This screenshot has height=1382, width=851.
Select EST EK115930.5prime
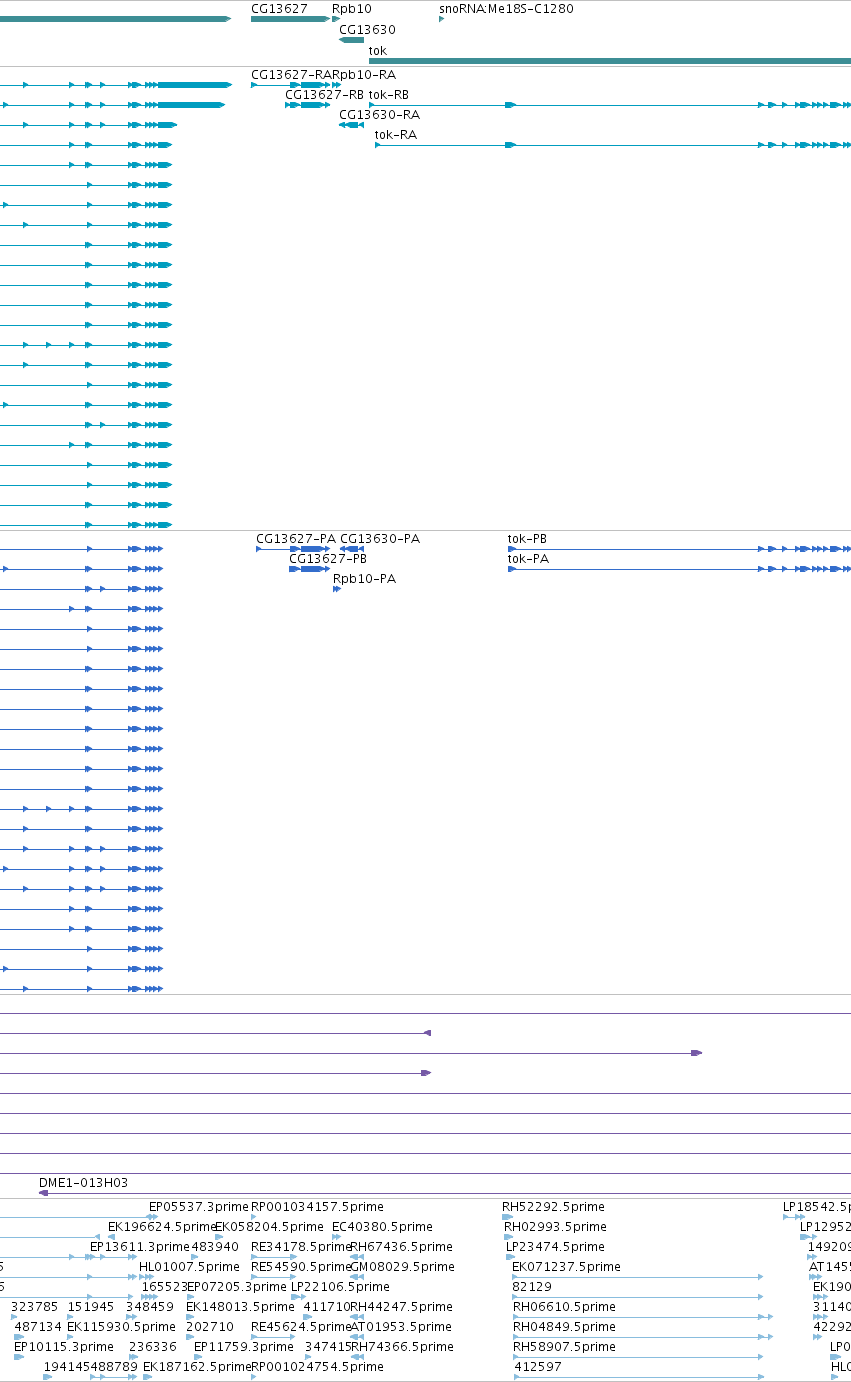(x=121, y=1326)
